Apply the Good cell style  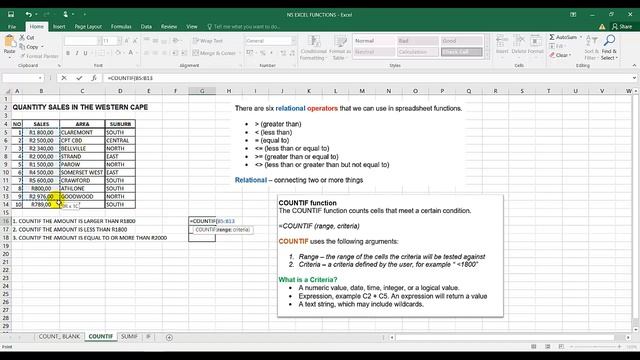click(461, 41)
